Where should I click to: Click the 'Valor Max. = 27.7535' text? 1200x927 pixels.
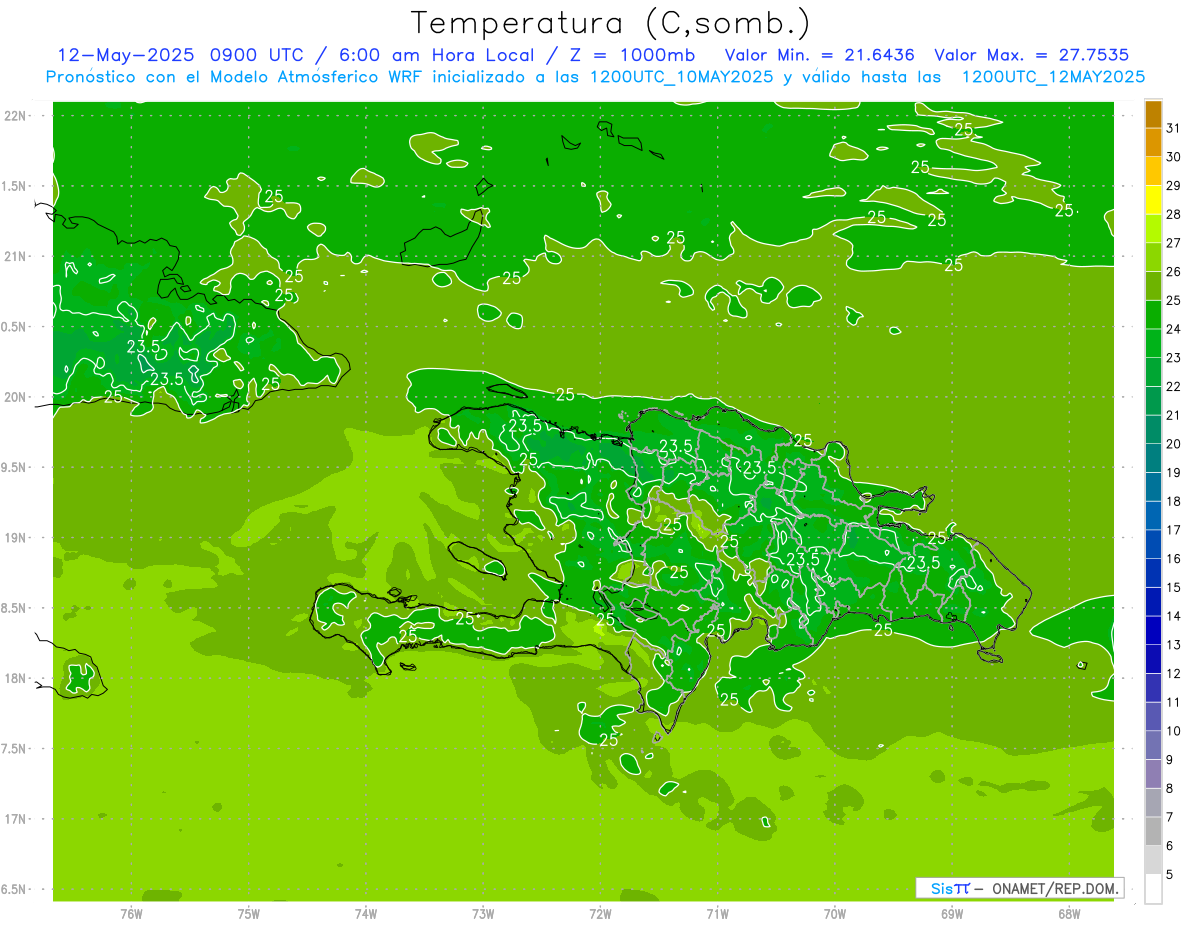coord(1033,55)
